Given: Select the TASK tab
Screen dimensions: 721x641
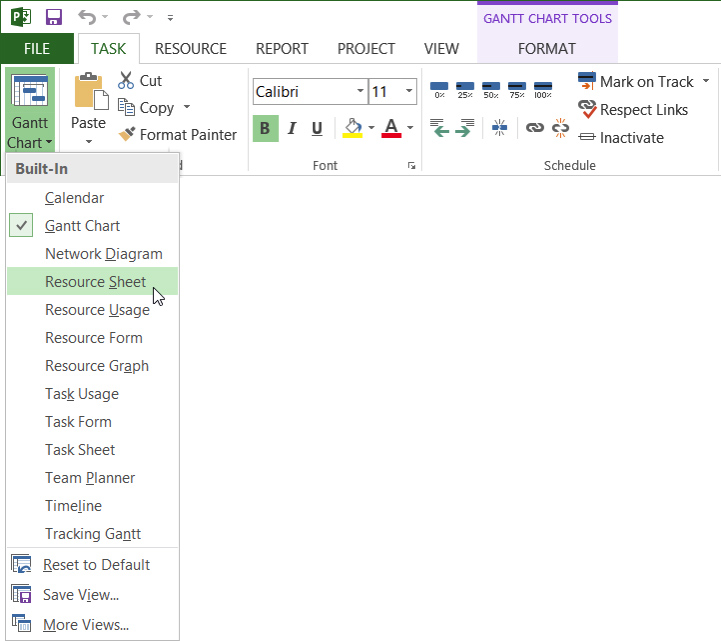Looking at the screenshot, I should pyautogui.click(x=109, y=49).
